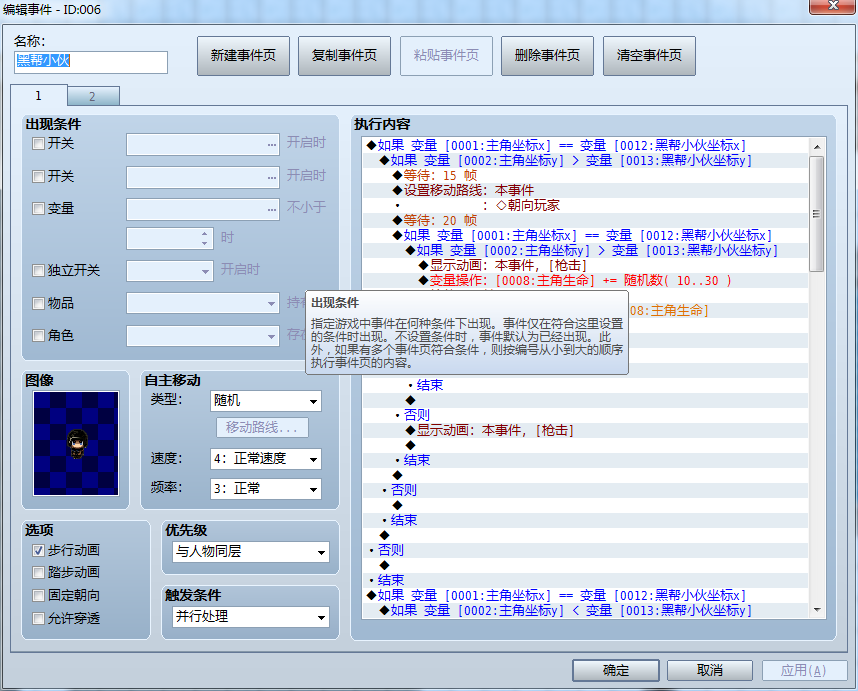The image size is (858, 691).
Task: Open the 触发条件 dropdown 并行处理
Action: 251,617
